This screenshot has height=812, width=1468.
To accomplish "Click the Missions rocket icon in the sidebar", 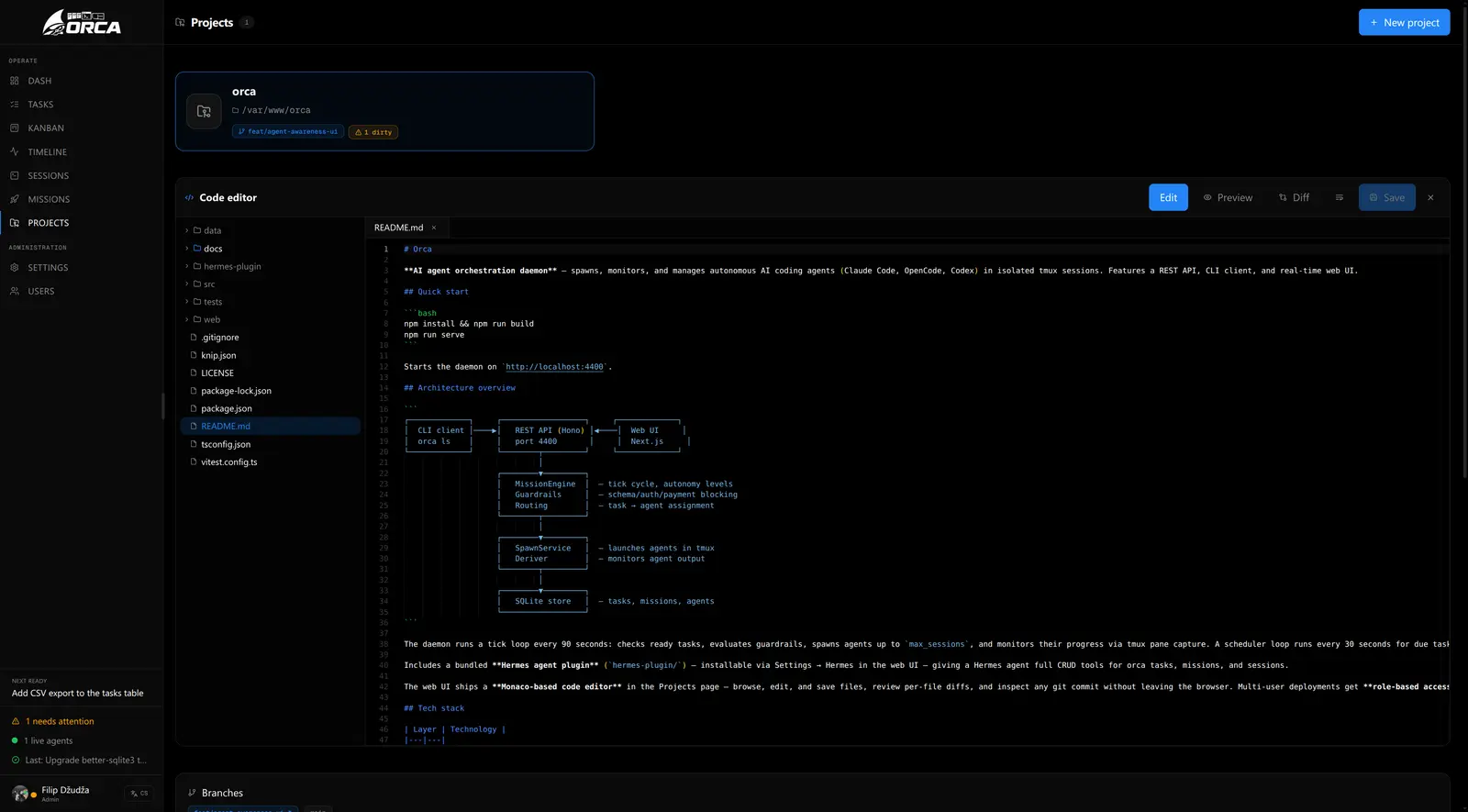I will click(x=15, y=199).
